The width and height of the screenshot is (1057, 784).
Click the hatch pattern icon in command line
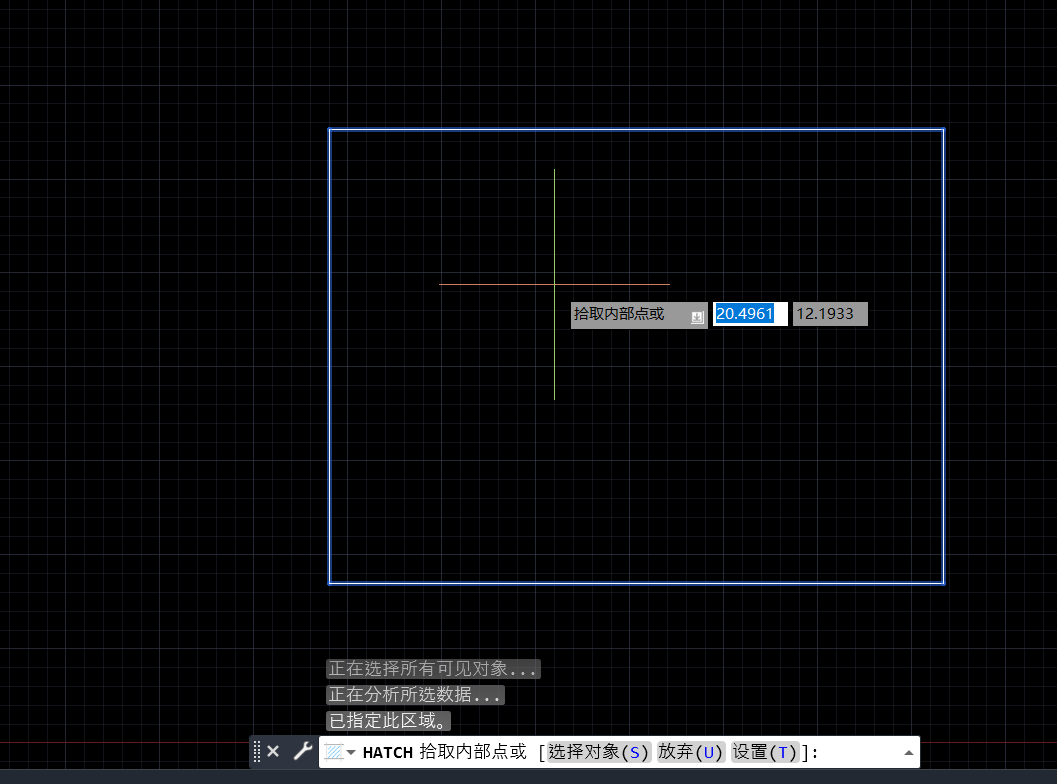point(333,752)
